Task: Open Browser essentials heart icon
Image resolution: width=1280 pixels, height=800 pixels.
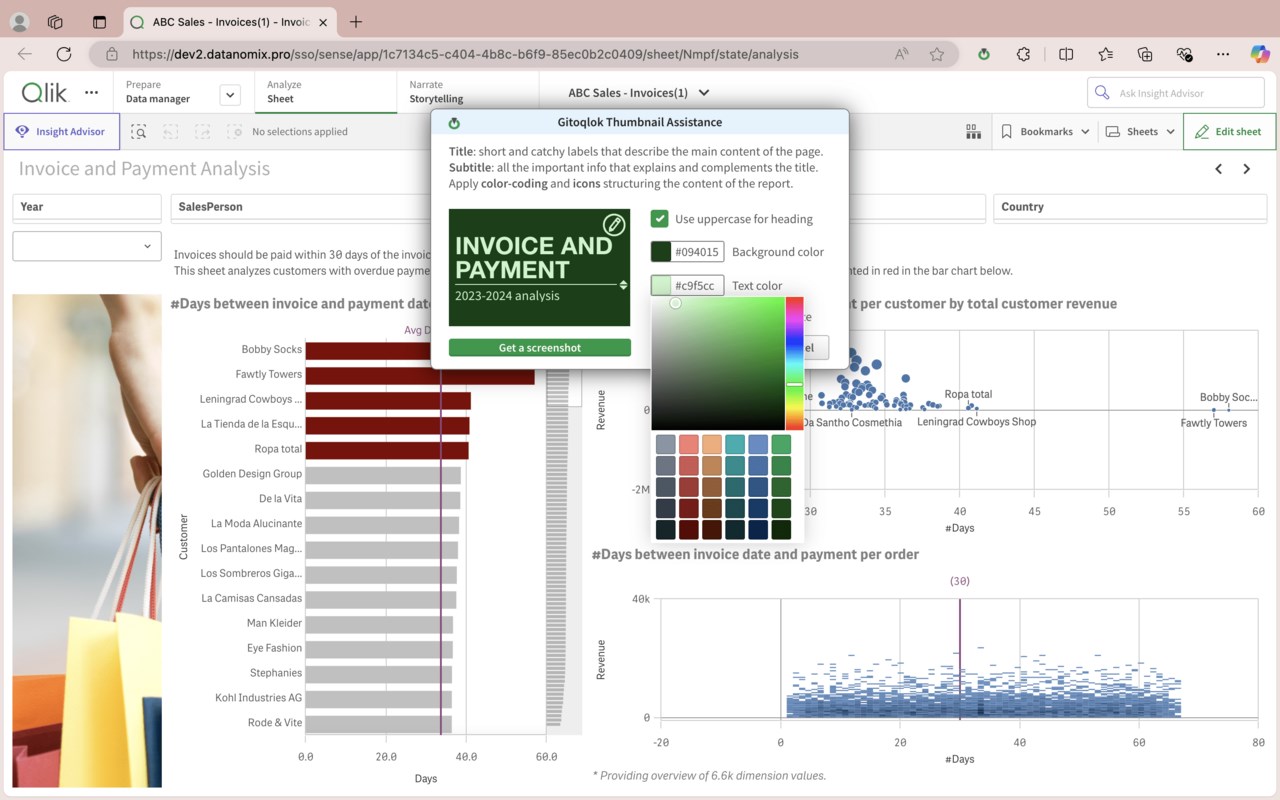Action: [x=1185, y=54]
